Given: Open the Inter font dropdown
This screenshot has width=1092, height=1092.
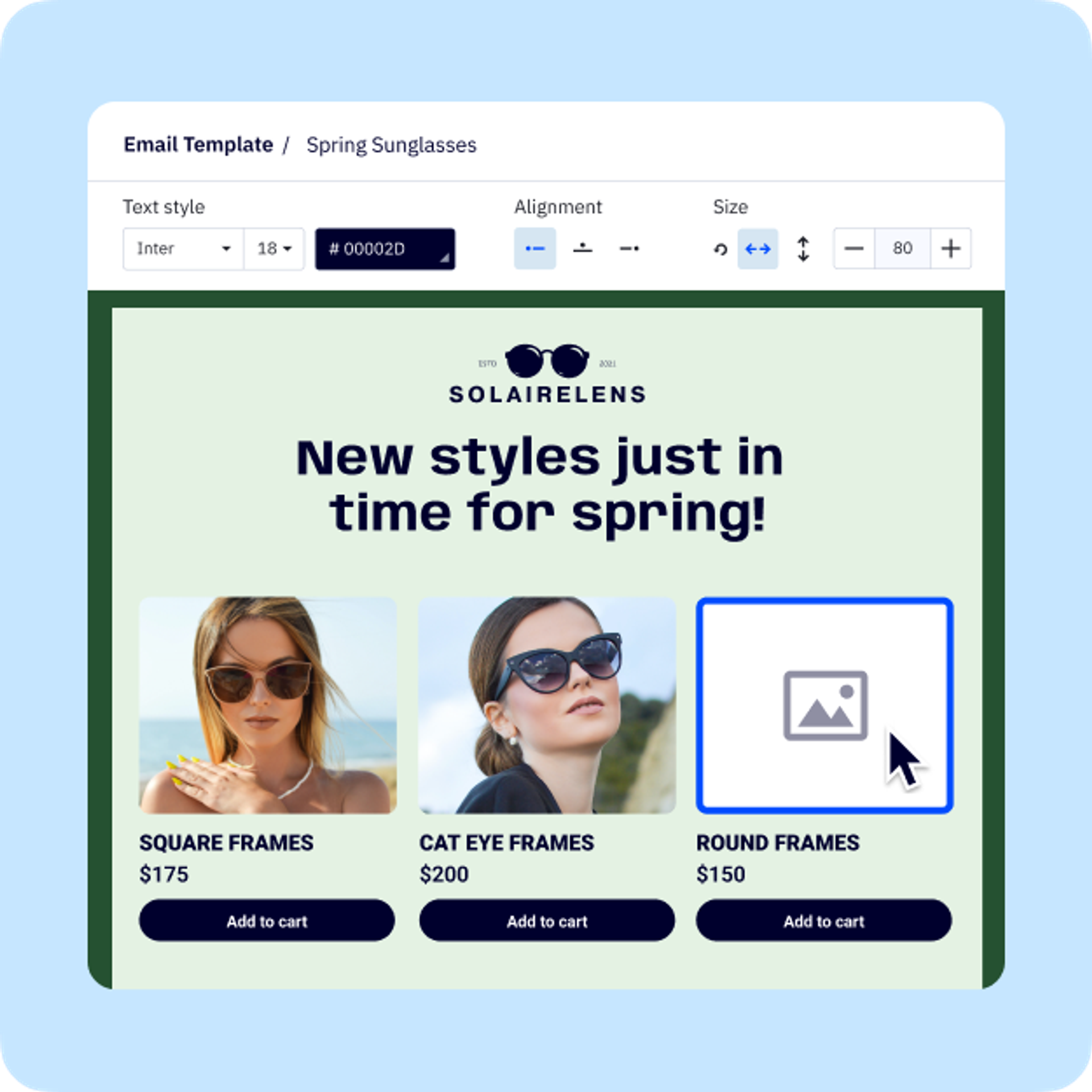Looking at the screenshot, I should (x=183, y=249).
